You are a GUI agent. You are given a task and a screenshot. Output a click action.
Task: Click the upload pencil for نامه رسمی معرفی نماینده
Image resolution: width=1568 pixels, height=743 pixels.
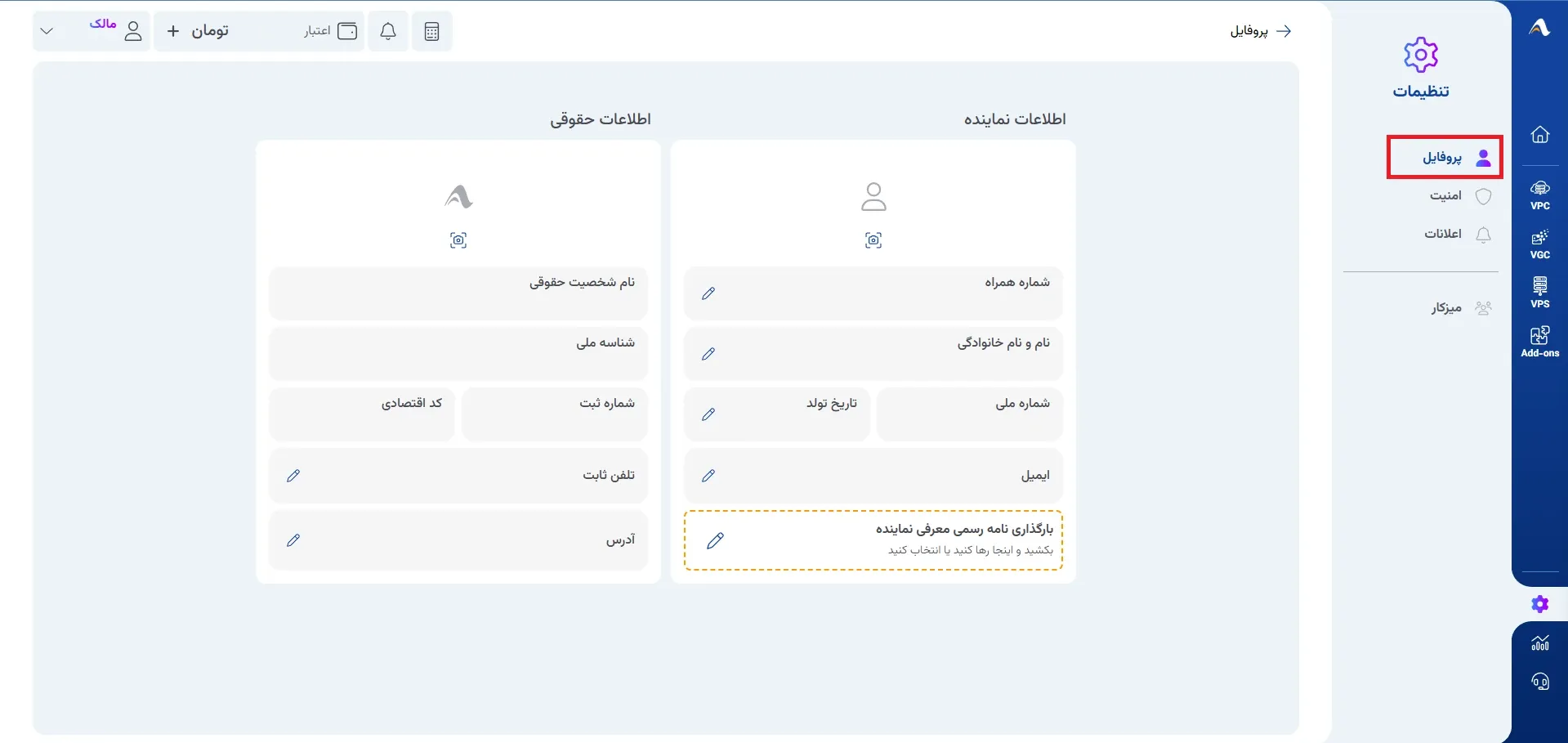pos(715,540)
